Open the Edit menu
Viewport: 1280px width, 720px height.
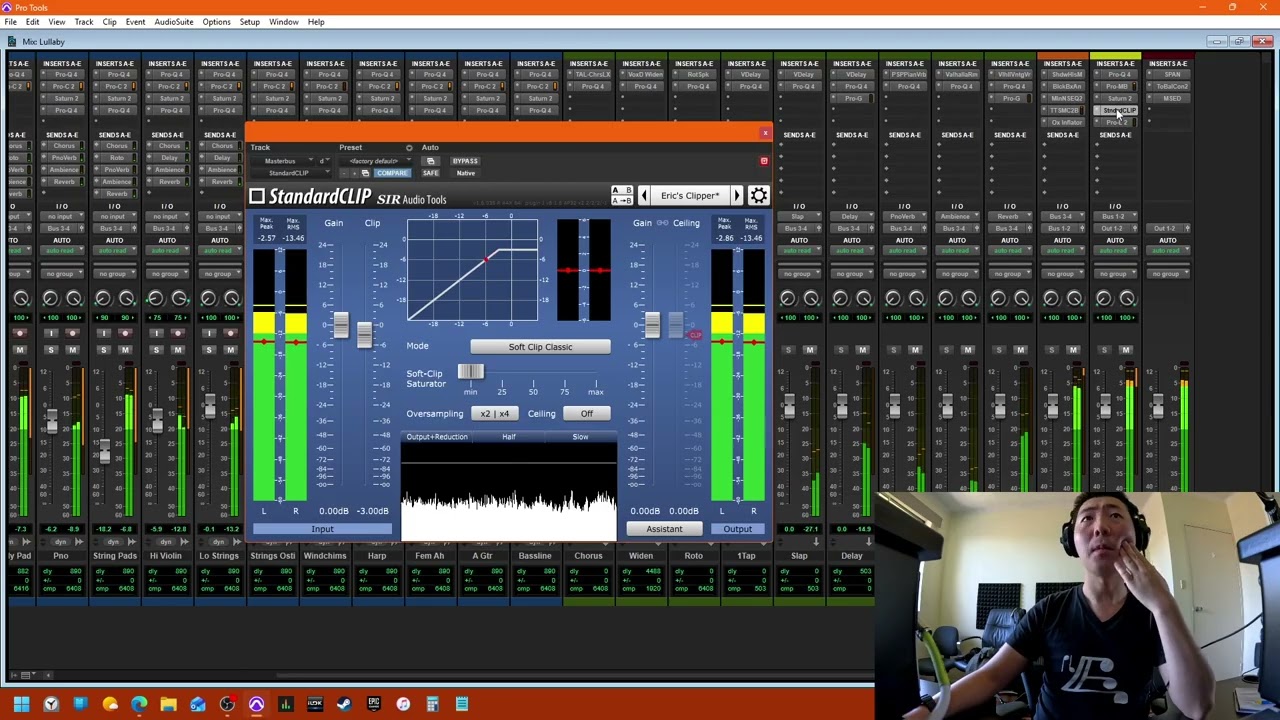(33, 22)
